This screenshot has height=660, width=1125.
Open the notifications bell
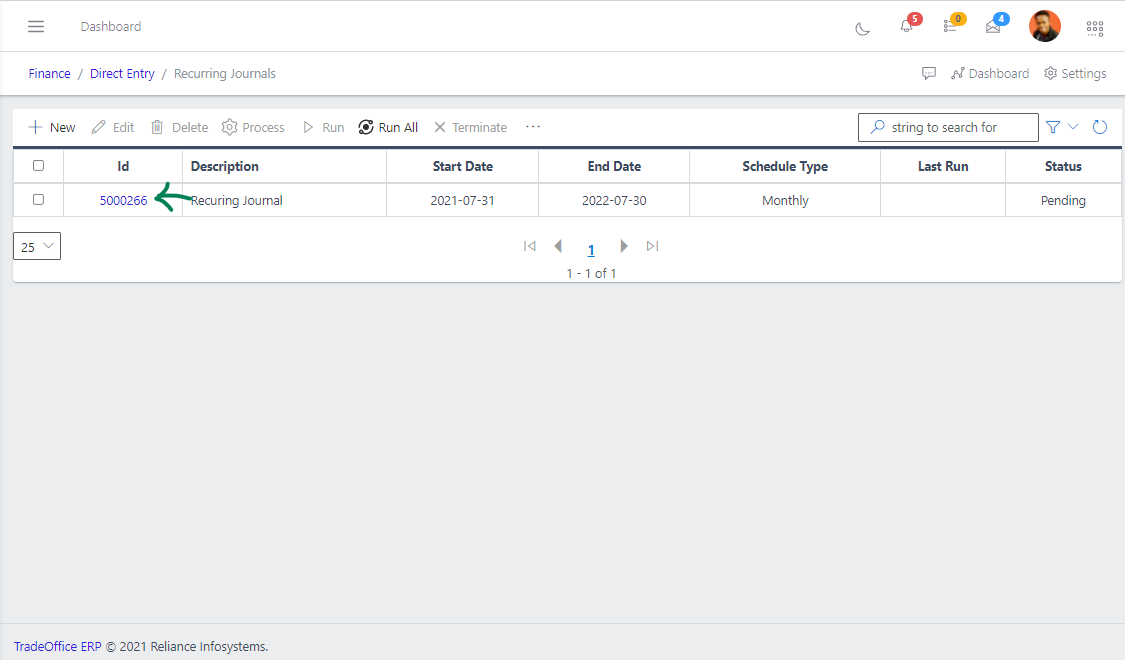[906, 27]
